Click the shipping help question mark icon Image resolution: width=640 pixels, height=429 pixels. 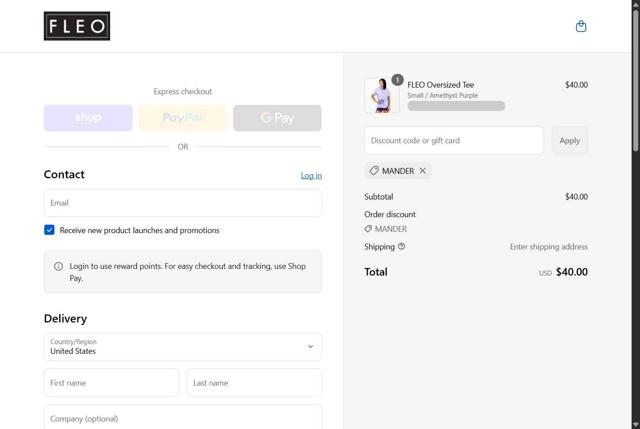402,247
